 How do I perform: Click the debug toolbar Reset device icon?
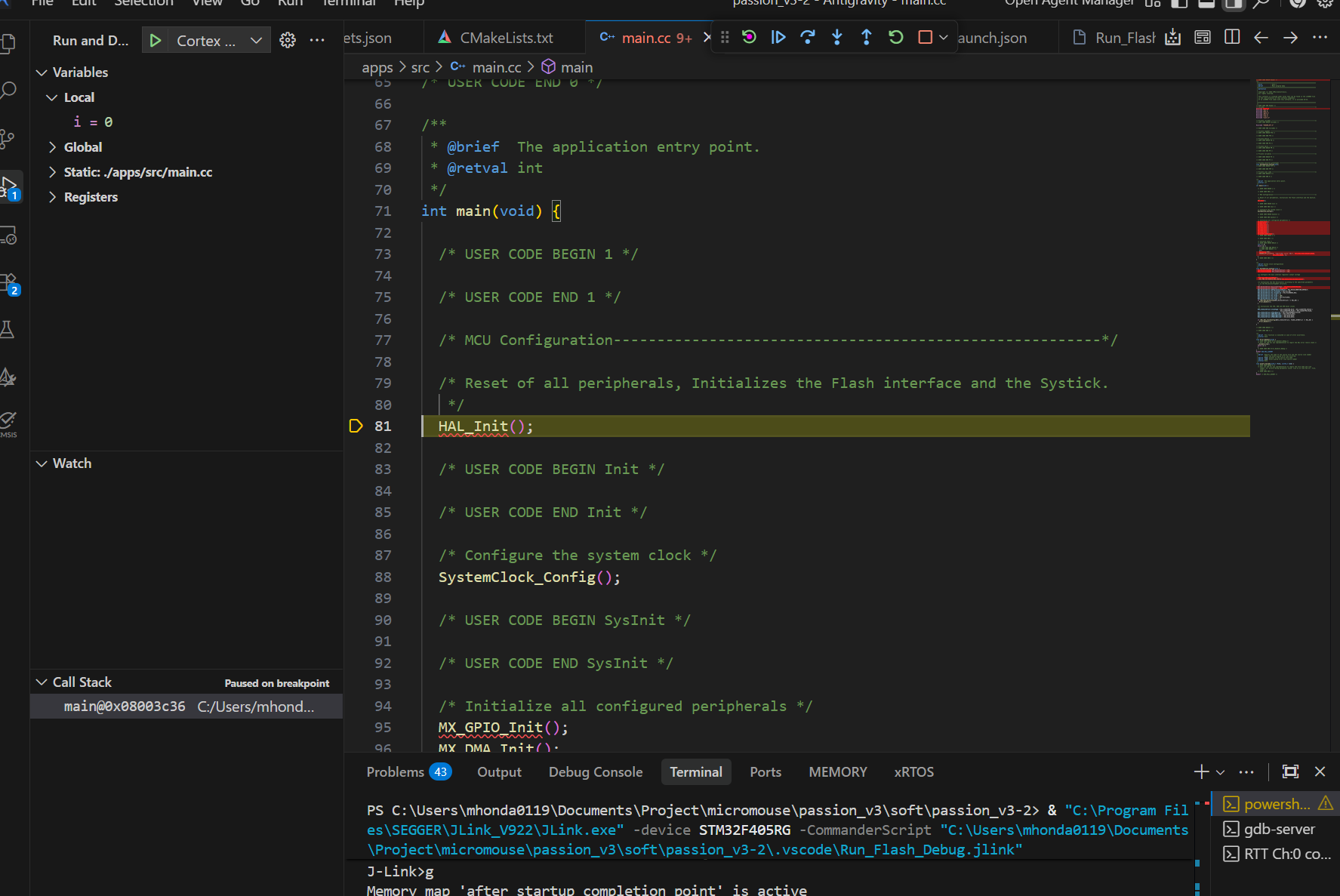749,37
